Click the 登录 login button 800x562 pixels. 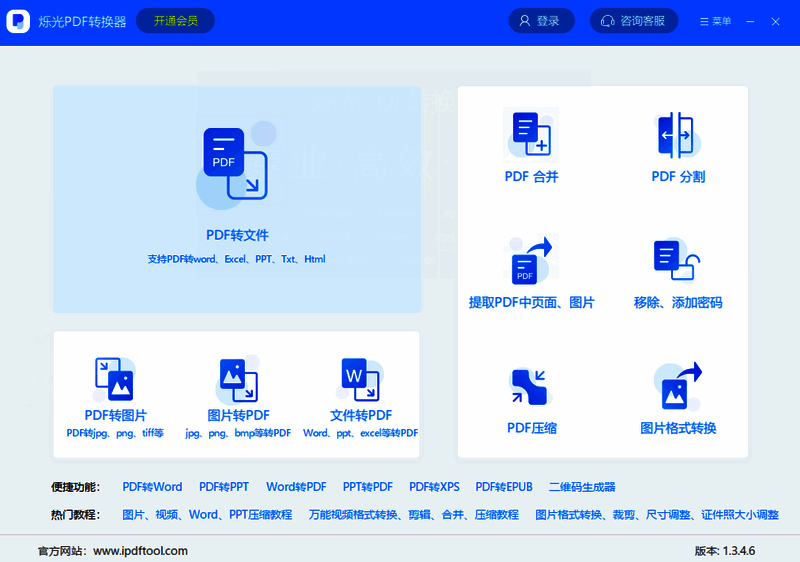click(x=541, y=21)
